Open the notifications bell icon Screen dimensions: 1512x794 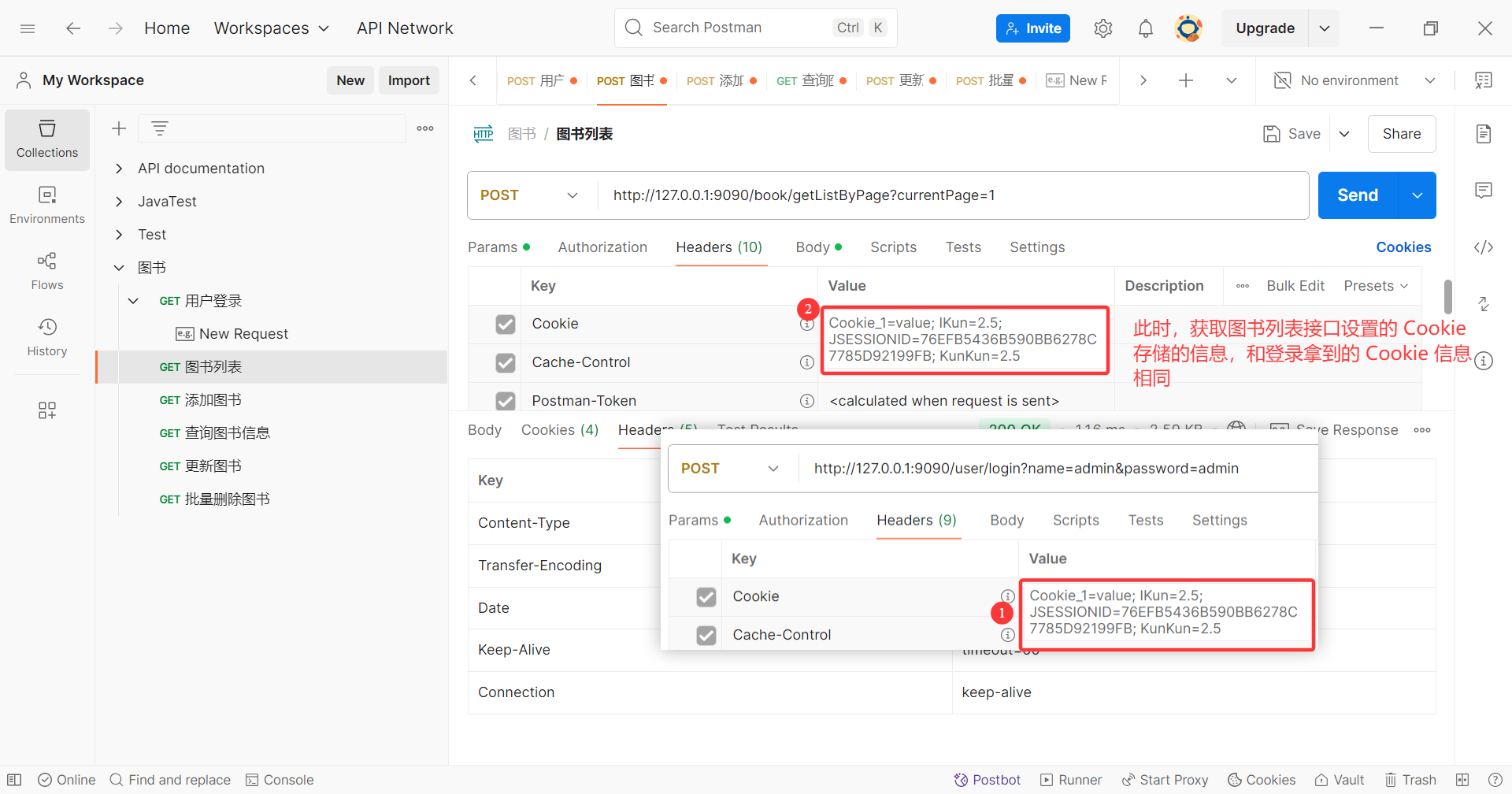[1146, 28]
